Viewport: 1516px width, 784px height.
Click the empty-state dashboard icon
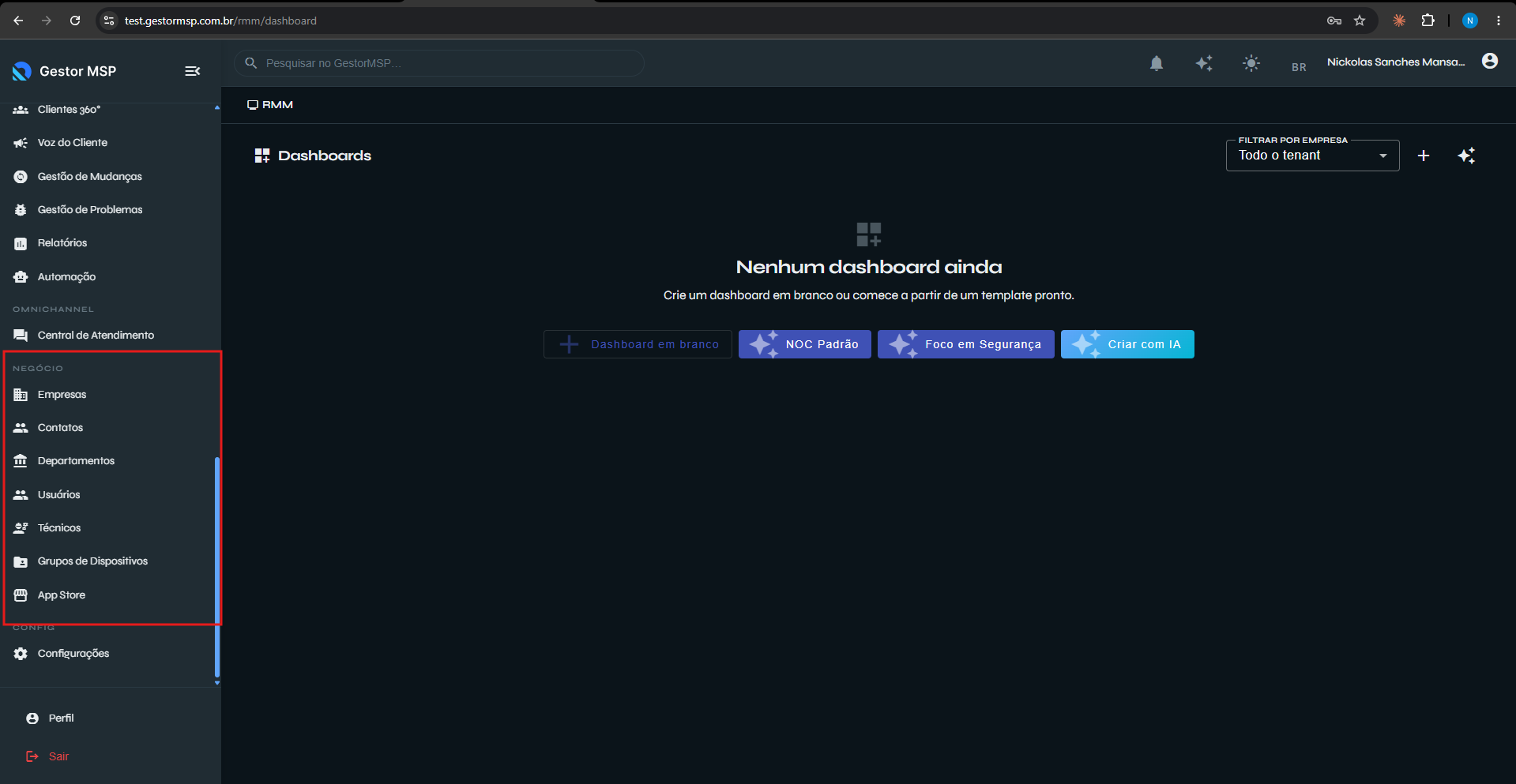(x=869, y=234)
